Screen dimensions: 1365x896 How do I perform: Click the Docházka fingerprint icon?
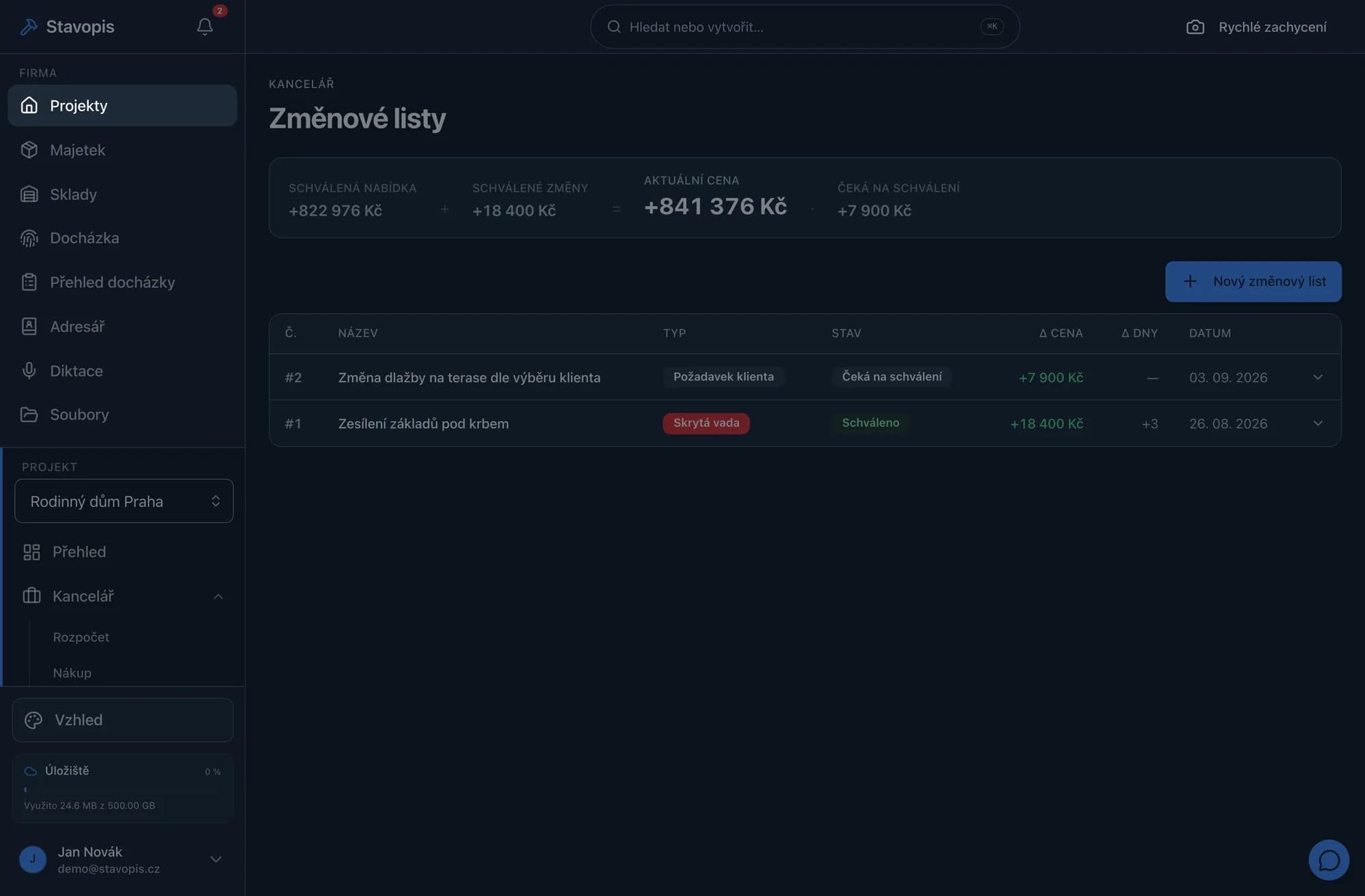[x=29, y=238]
